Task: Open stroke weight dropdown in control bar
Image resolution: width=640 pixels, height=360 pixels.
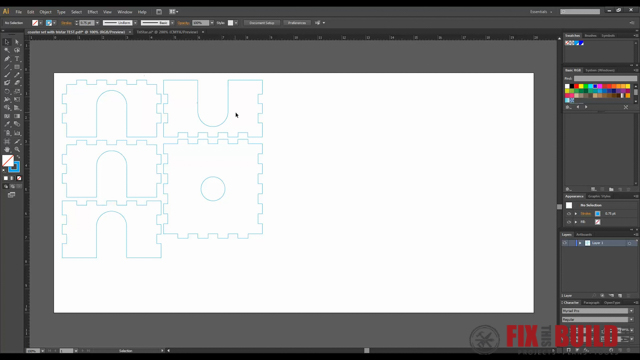Action: pos(97,23)
